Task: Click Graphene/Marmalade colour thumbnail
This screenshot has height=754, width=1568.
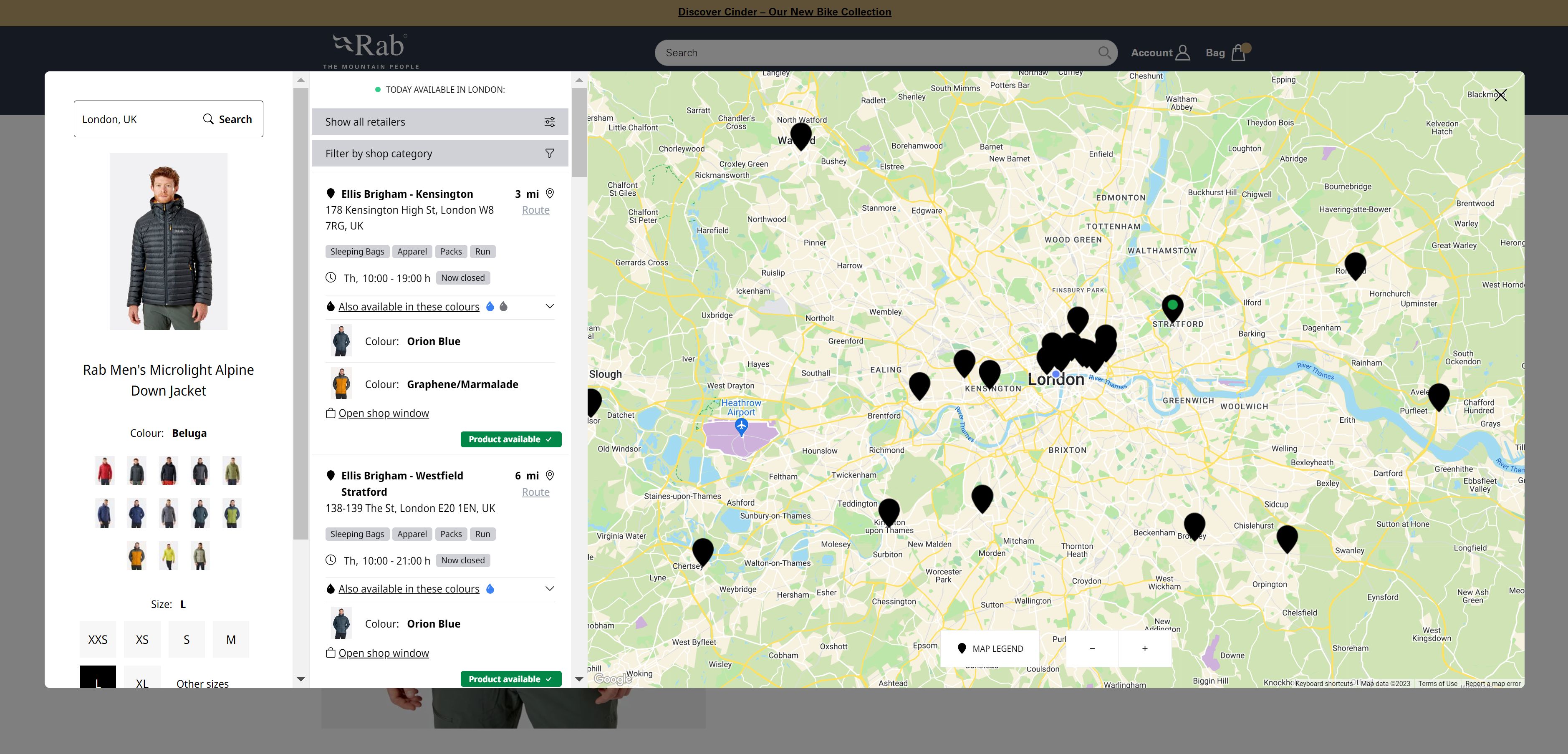Action: pos(341,383)
